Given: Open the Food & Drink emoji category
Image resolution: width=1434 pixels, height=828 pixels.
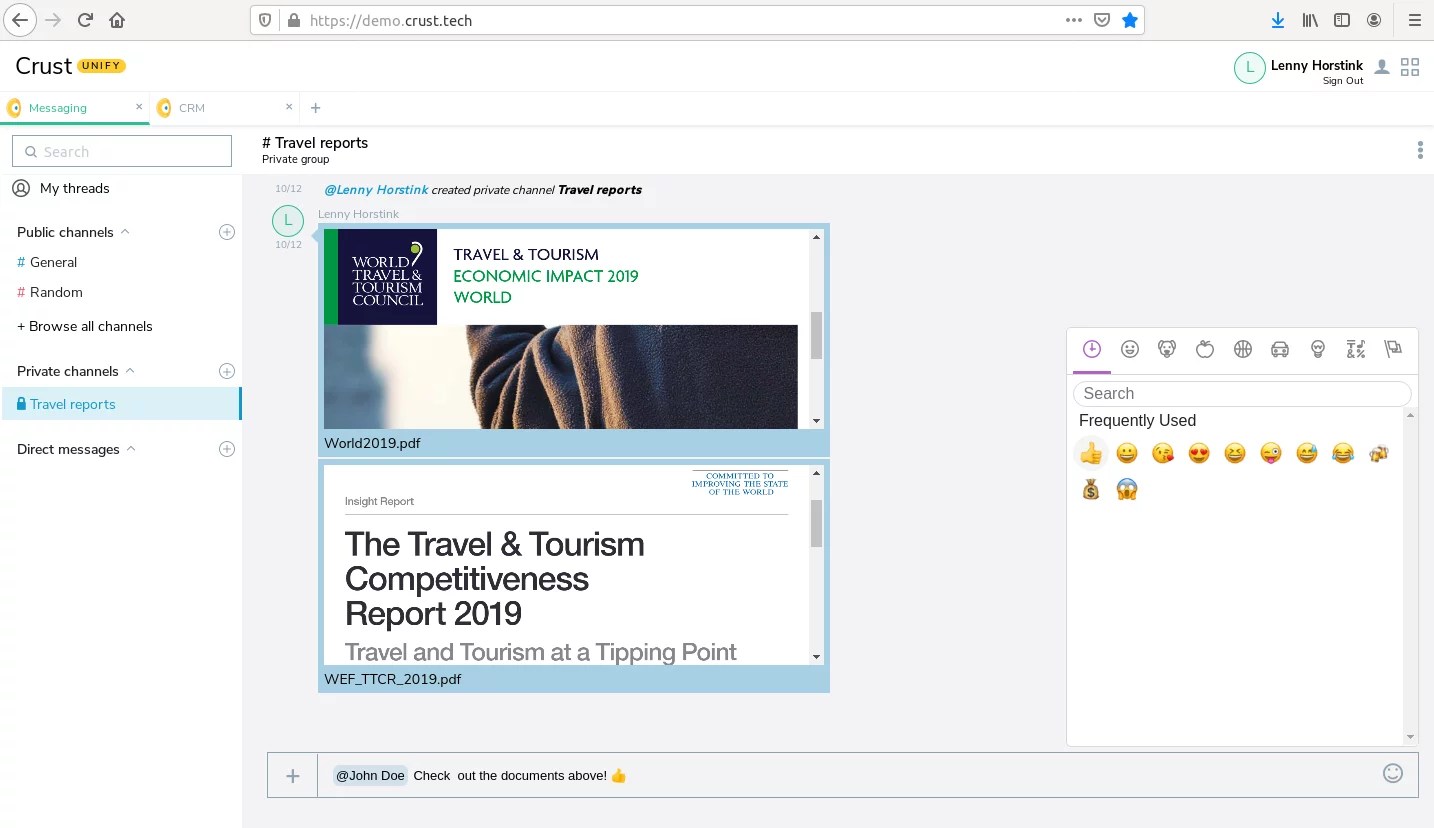Looking at the screenshot, I should pos(1205,349).
